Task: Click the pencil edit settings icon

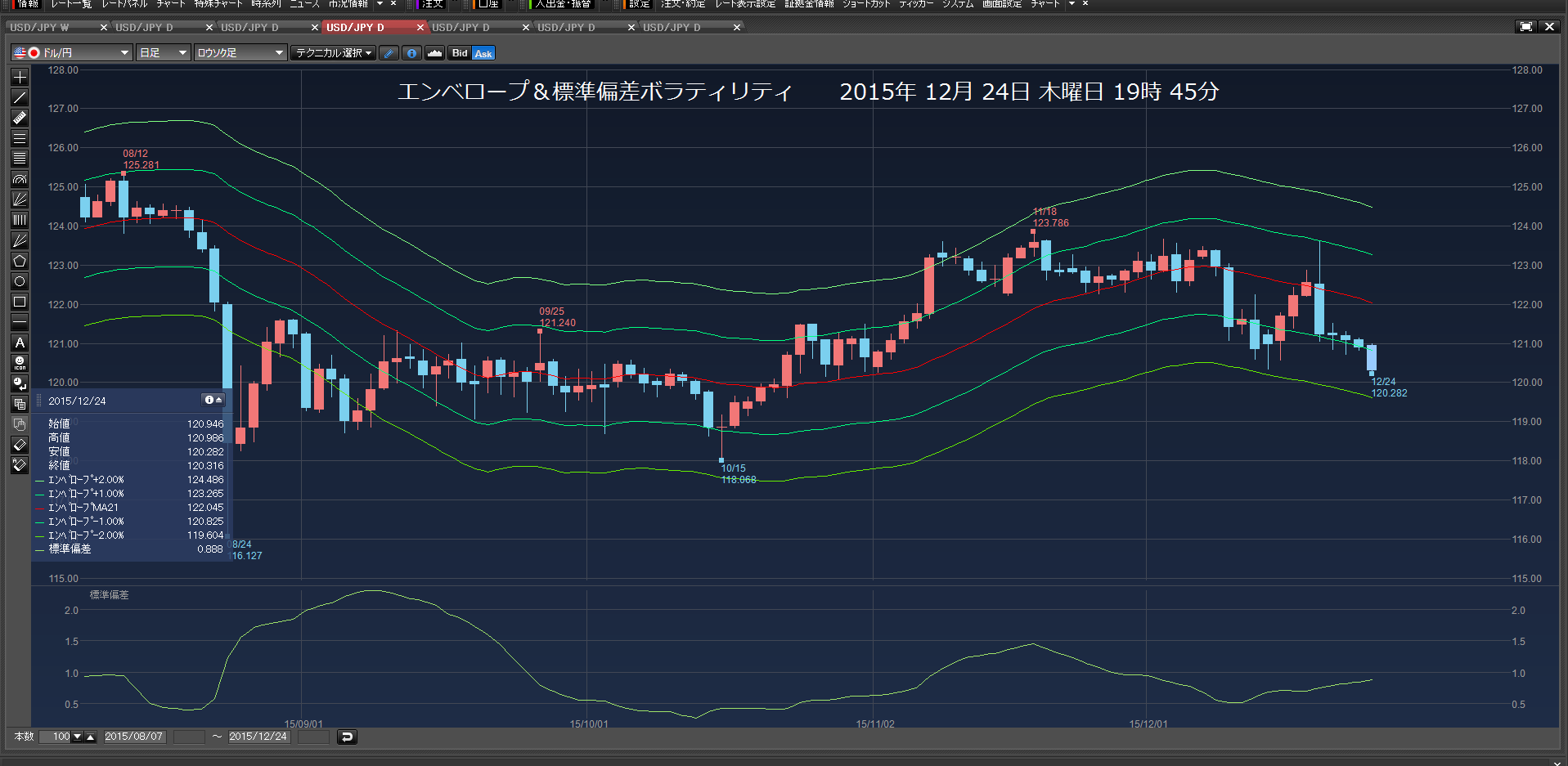Action: click(389, 53)
